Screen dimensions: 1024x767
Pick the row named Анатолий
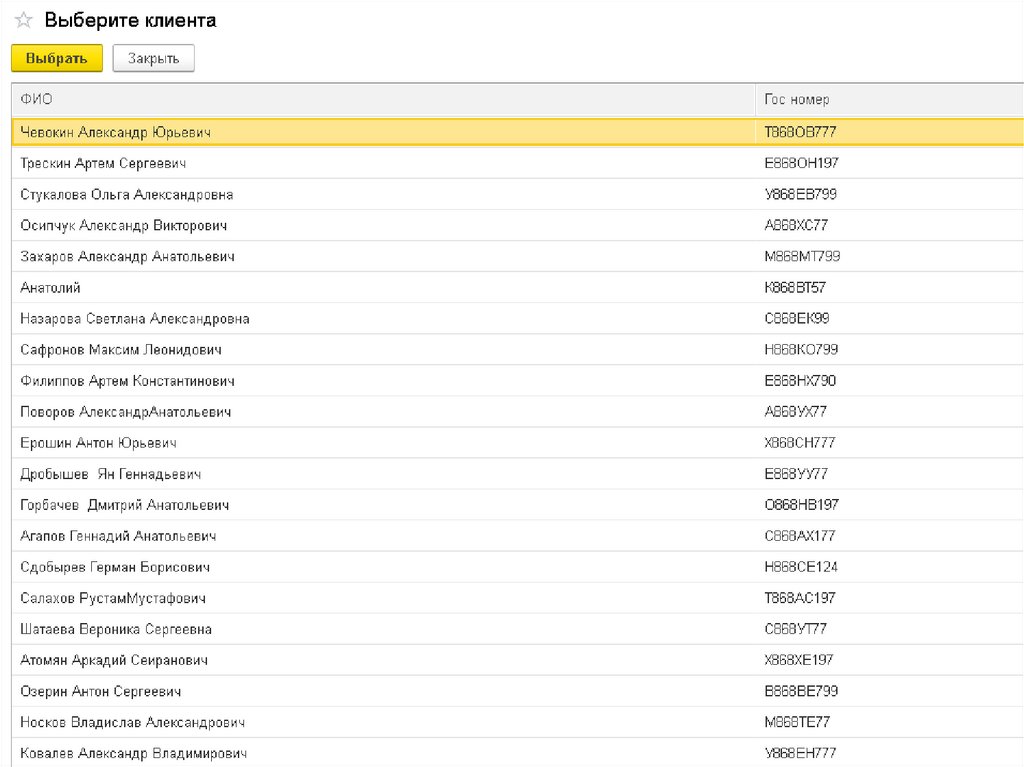pyautogui.click(x=50, y=288)
